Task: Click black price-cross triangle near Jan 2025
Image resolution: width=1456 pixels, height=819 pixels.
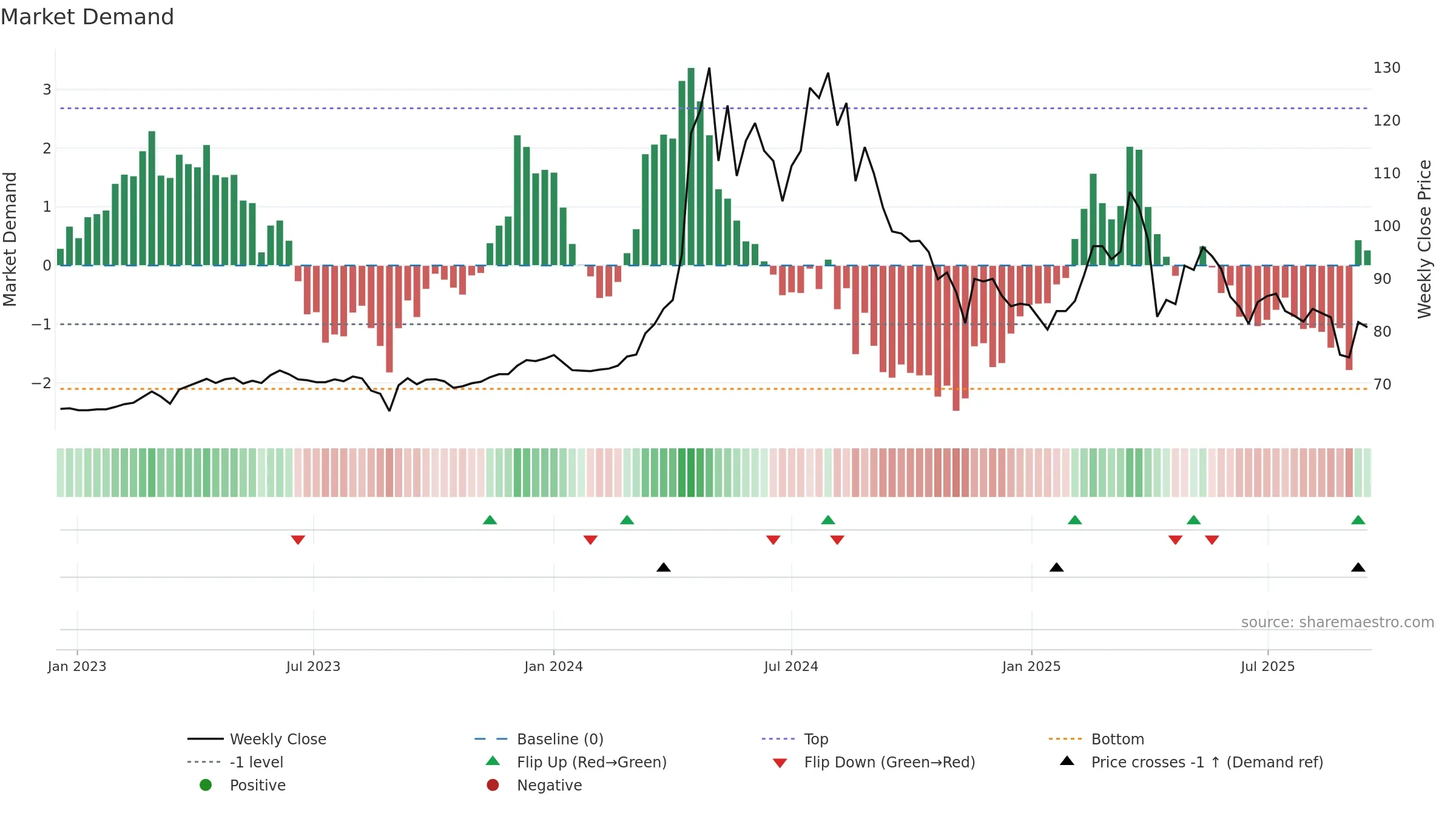Action: tap(1057, 567)
